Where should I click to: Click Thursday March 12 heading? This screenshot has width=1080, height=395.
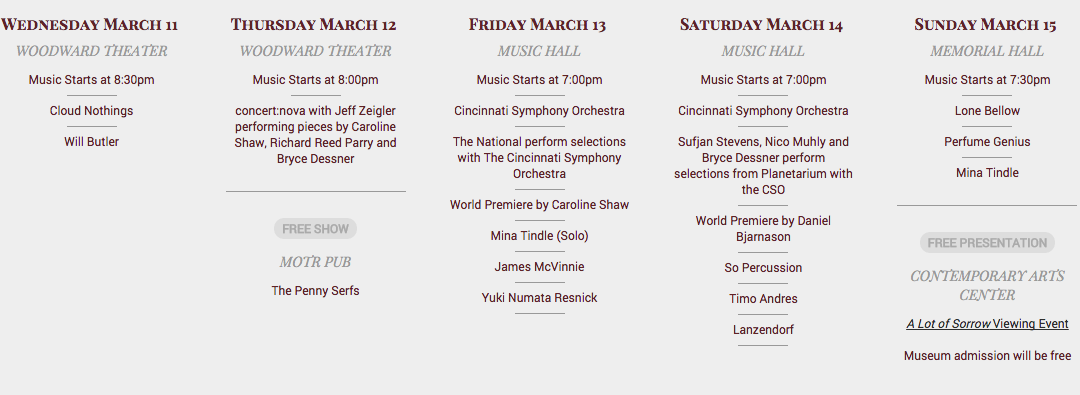313,25
